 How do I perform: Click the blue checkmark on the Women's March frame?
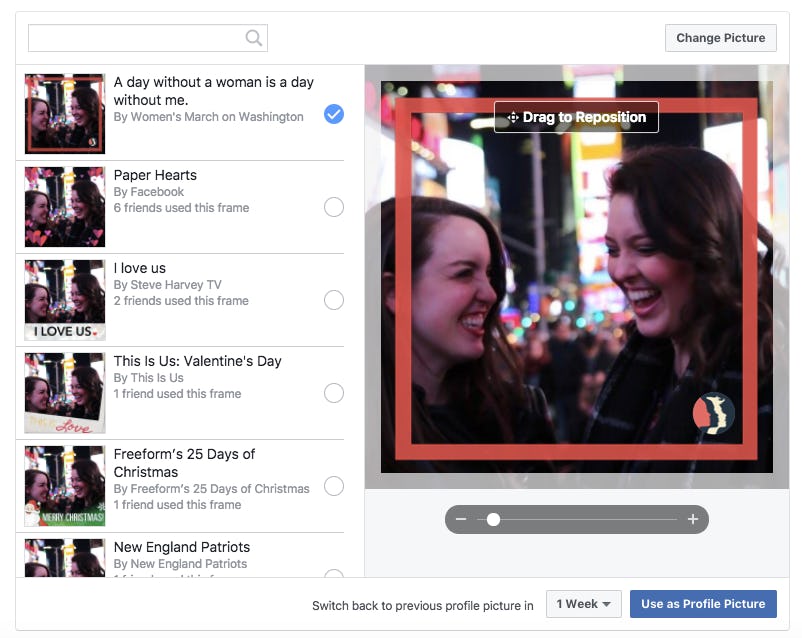click(334, 114)
